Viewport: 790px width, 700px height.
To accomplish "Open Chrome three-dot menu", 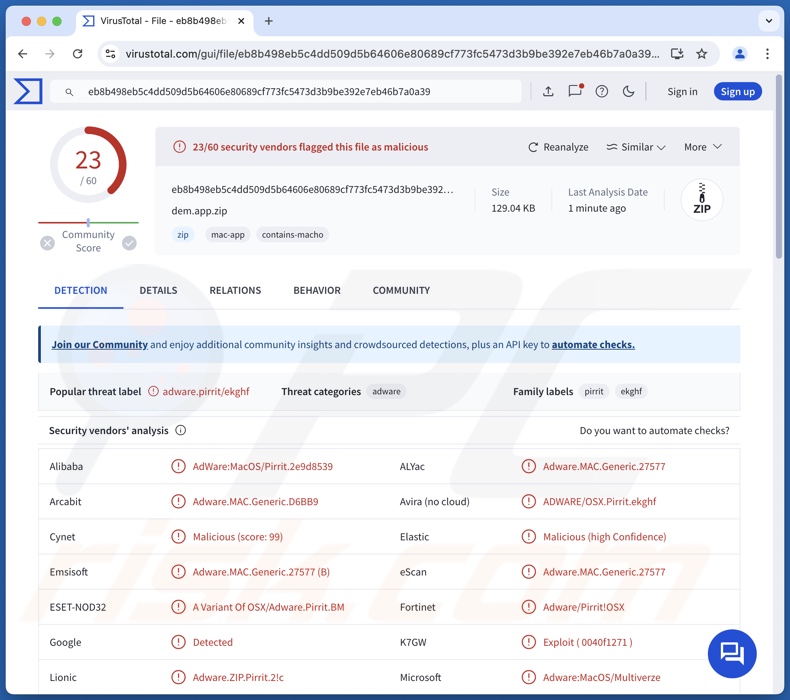I will pyautogui.click(x=767, y=53).
